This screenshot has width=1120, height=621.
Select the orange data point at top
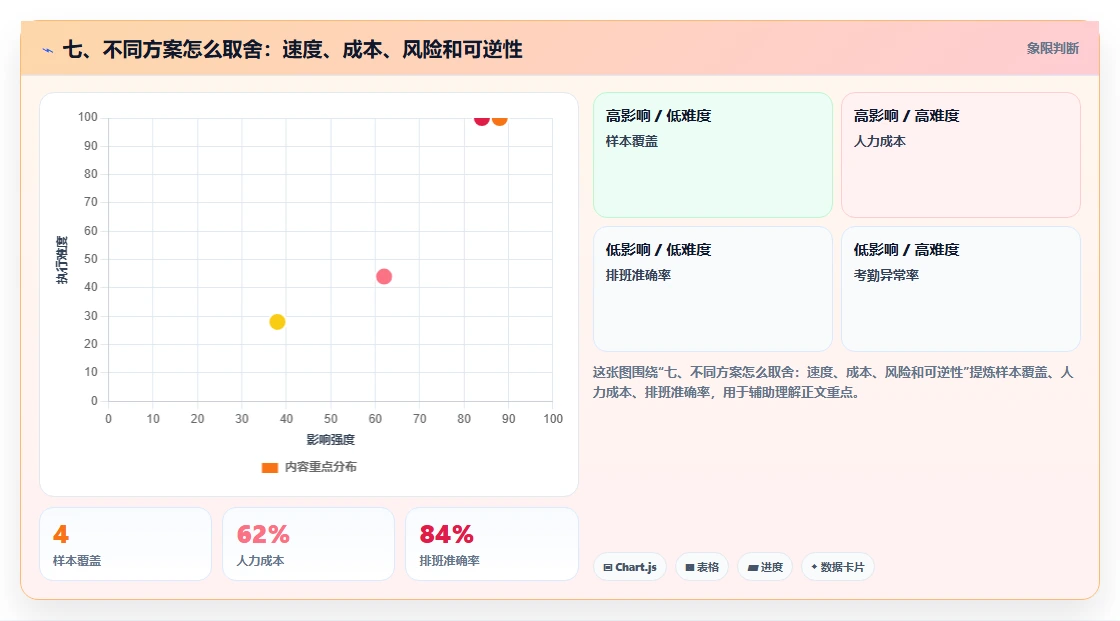(x=499, y=119)
